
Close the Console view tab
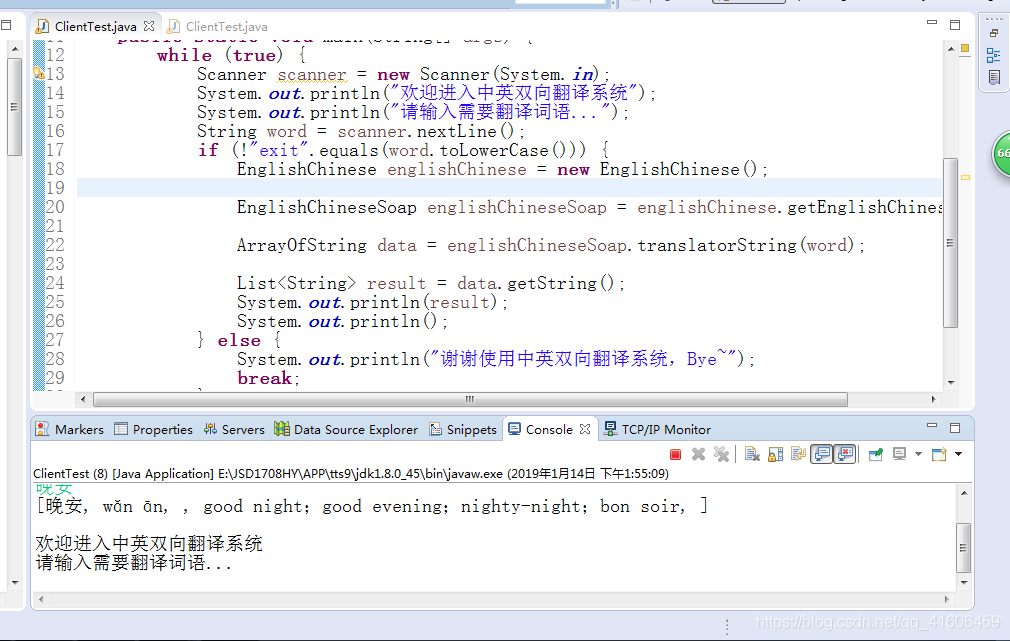[585, 429]
